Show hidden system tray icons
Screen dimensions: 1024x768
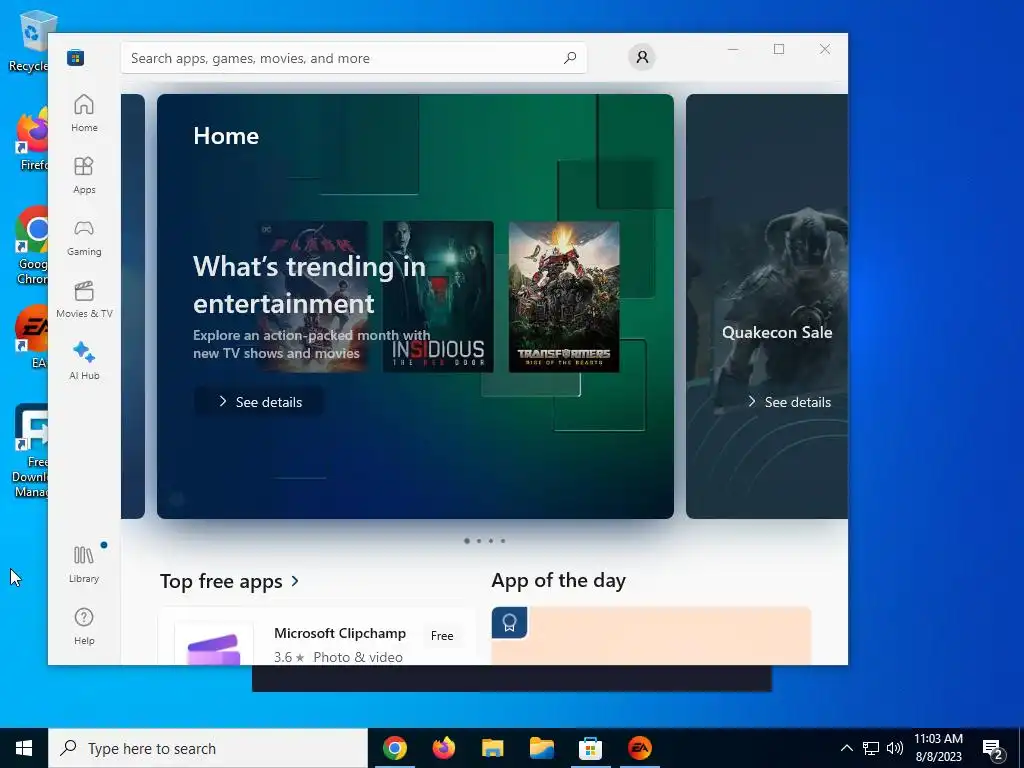pyautogui.click(x=846, y=748)
